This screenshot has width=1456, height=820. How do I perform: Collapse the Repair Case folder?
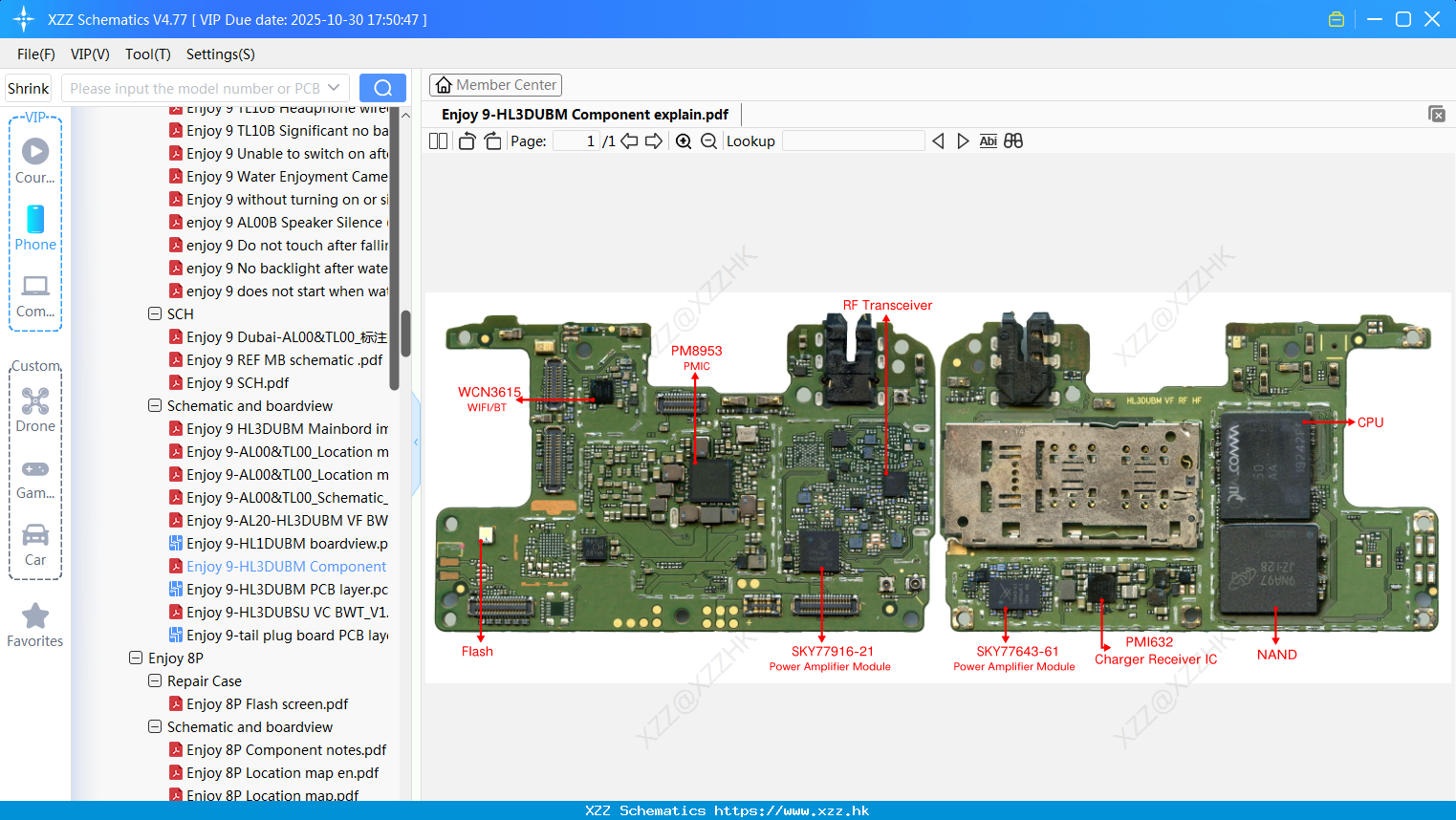point(155,680)
